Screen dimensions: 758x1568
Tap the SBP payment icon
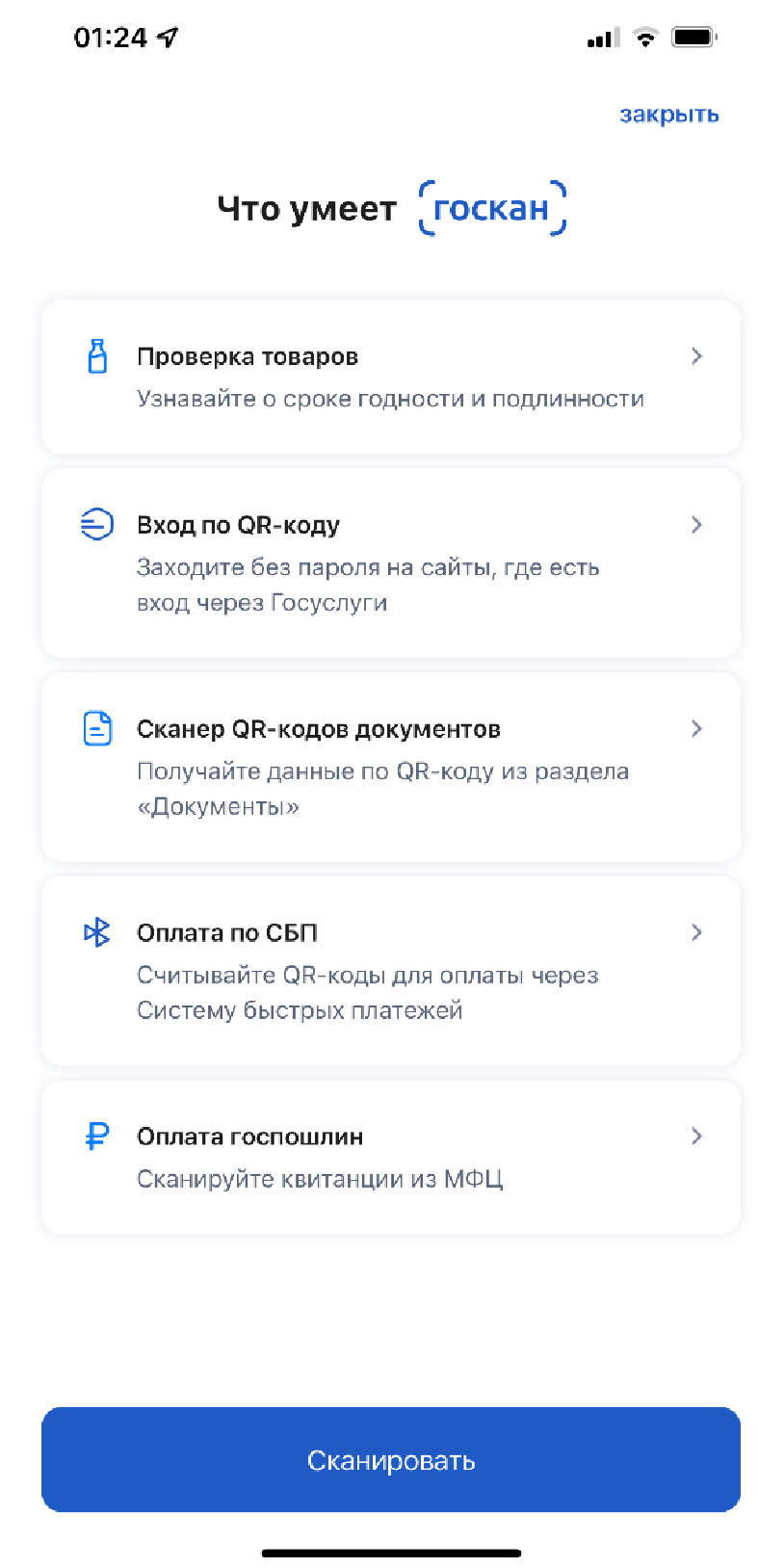tap(97, 932)
